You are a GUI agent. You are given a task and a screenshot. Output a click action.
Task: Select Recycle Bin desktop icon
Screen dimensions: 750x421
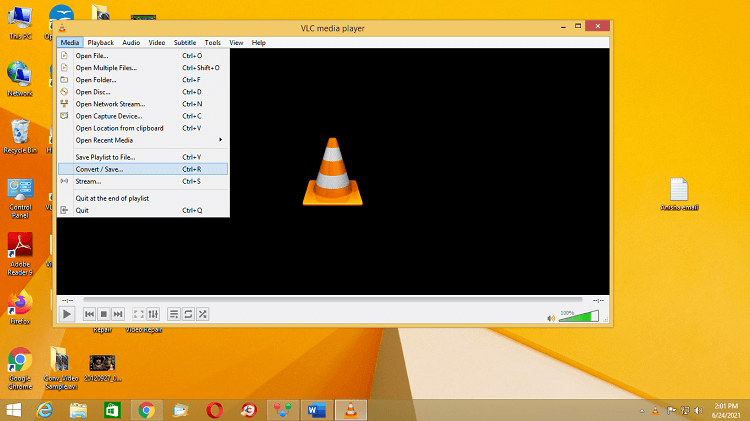(x=20, y=136)
